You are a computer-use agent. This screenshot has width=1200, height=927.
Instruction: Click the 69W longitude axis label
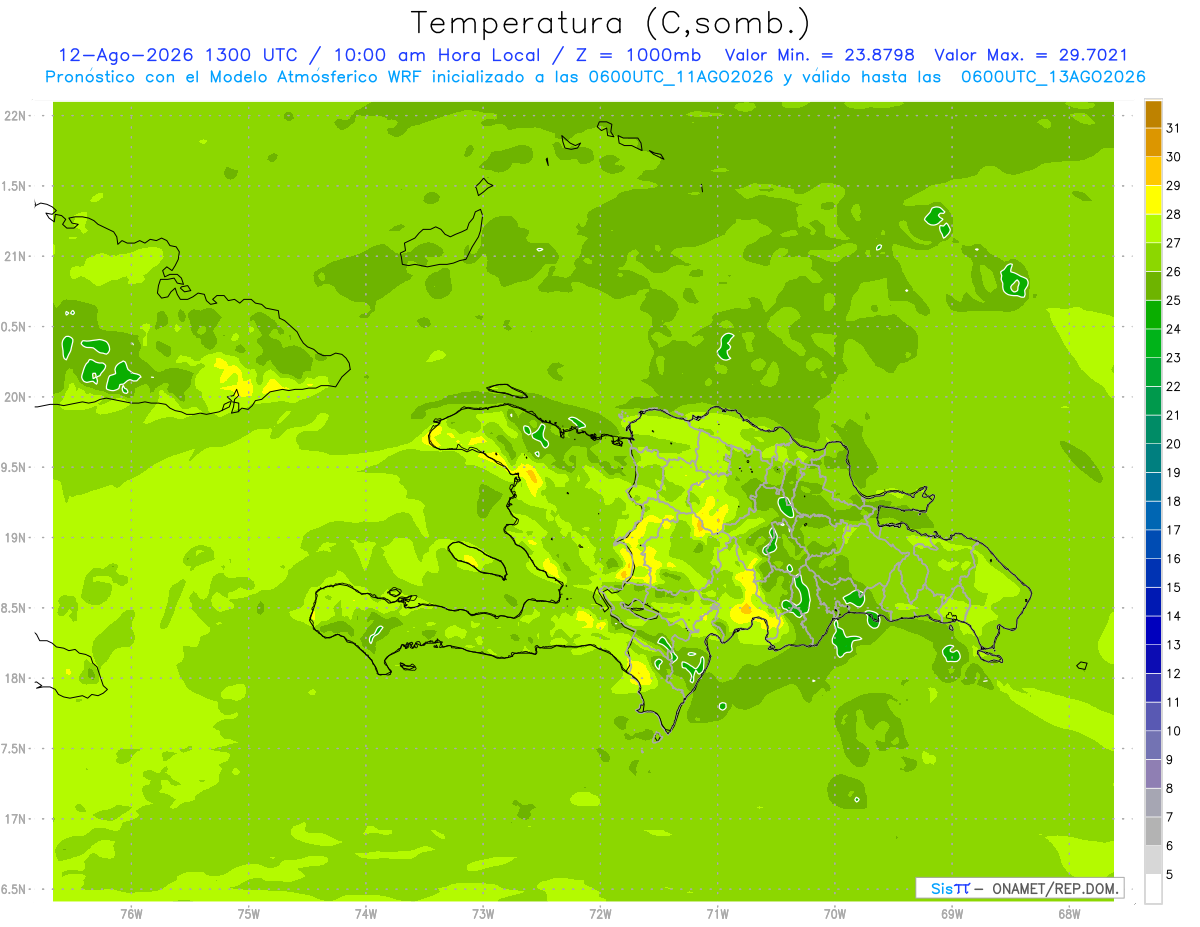pos(952,913)
